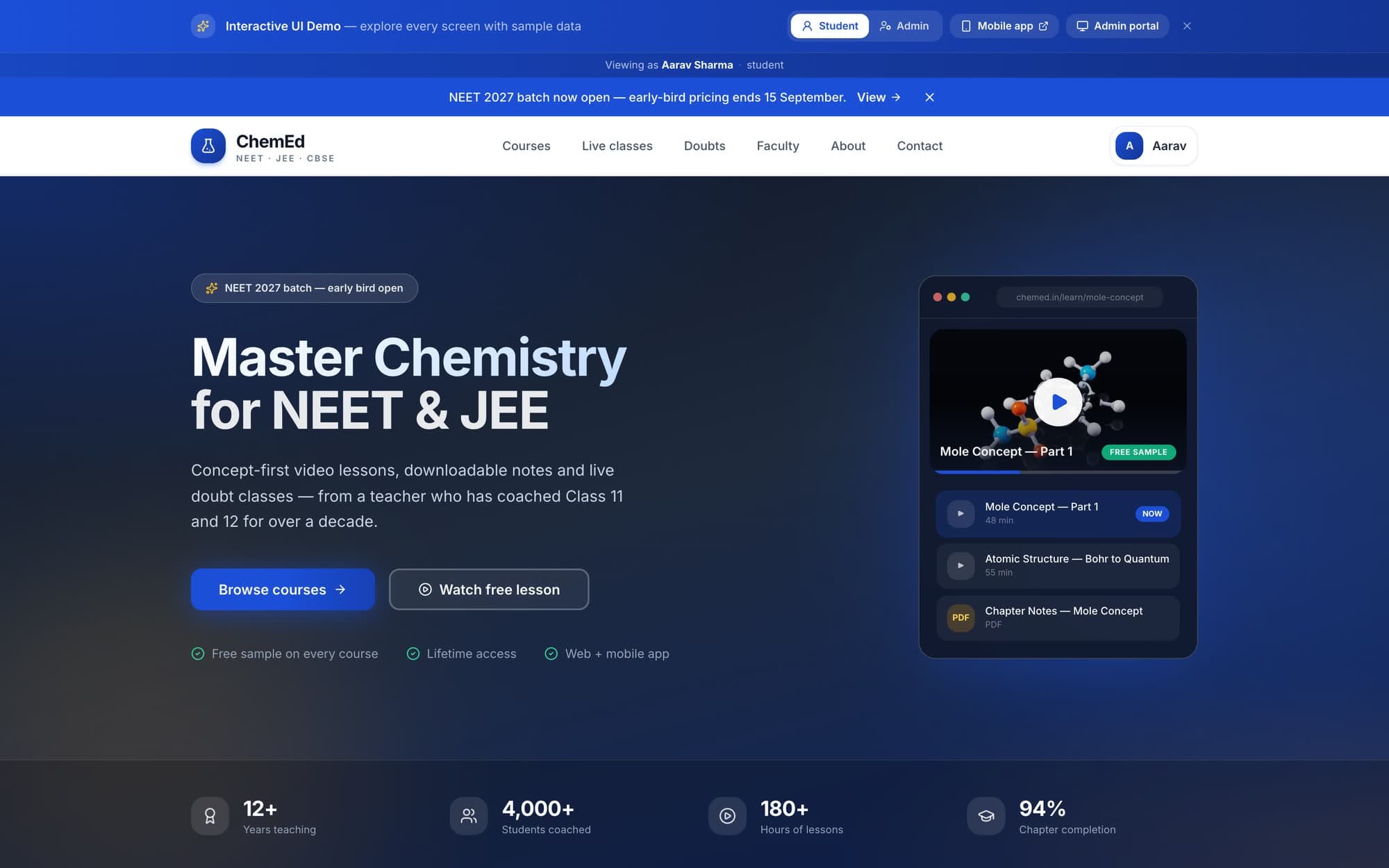Switch to Student view toggle

[829, 26]
